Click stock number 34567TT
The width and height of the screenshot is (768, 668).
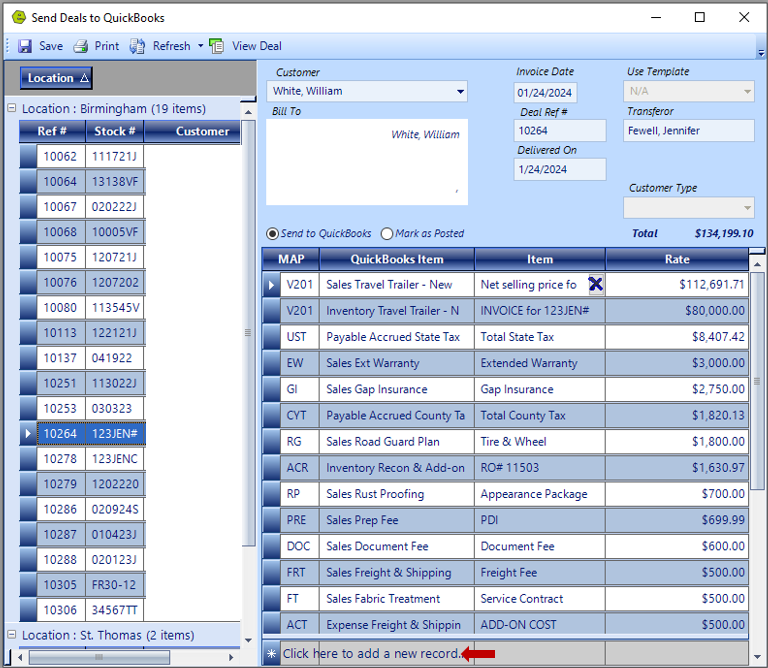coord(115,610)
